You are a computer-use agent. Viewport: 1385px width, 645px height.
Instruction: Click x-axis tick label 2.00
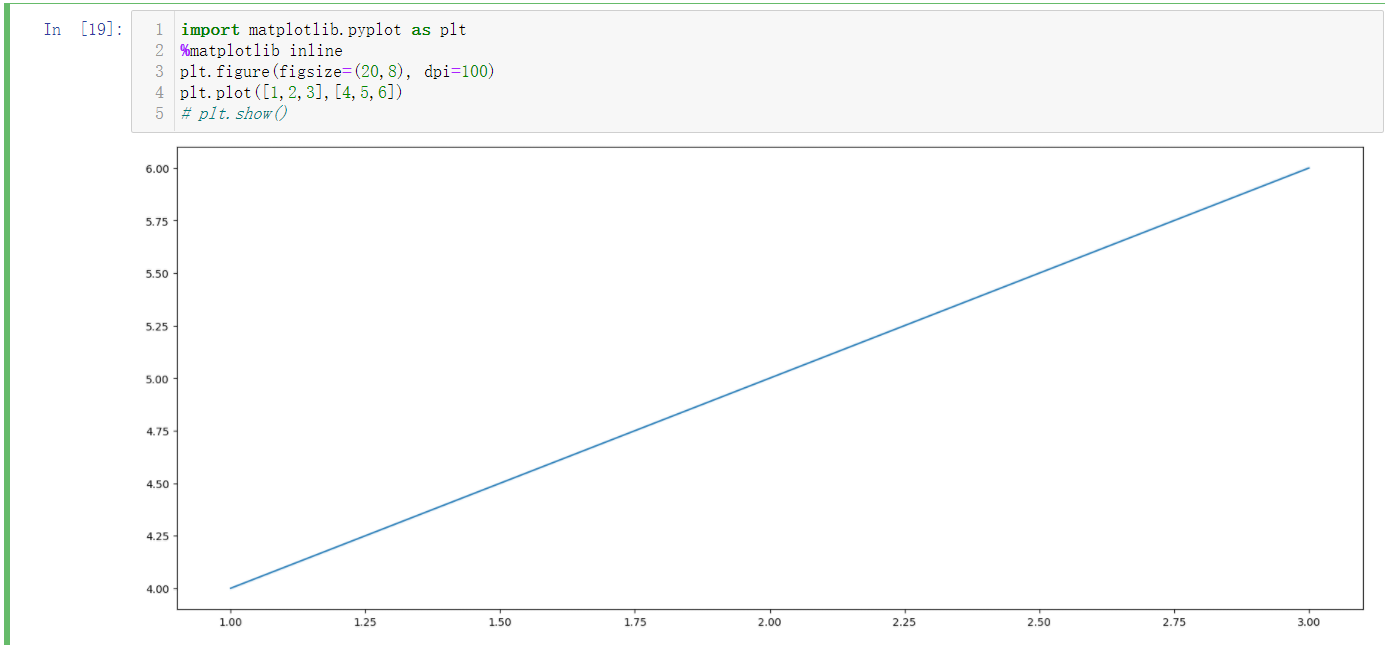point(770,622)
